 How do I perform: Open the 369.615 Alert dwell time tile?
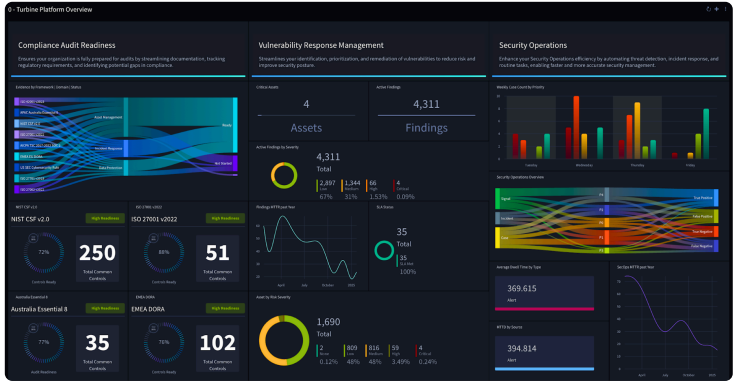click(544, 293)
